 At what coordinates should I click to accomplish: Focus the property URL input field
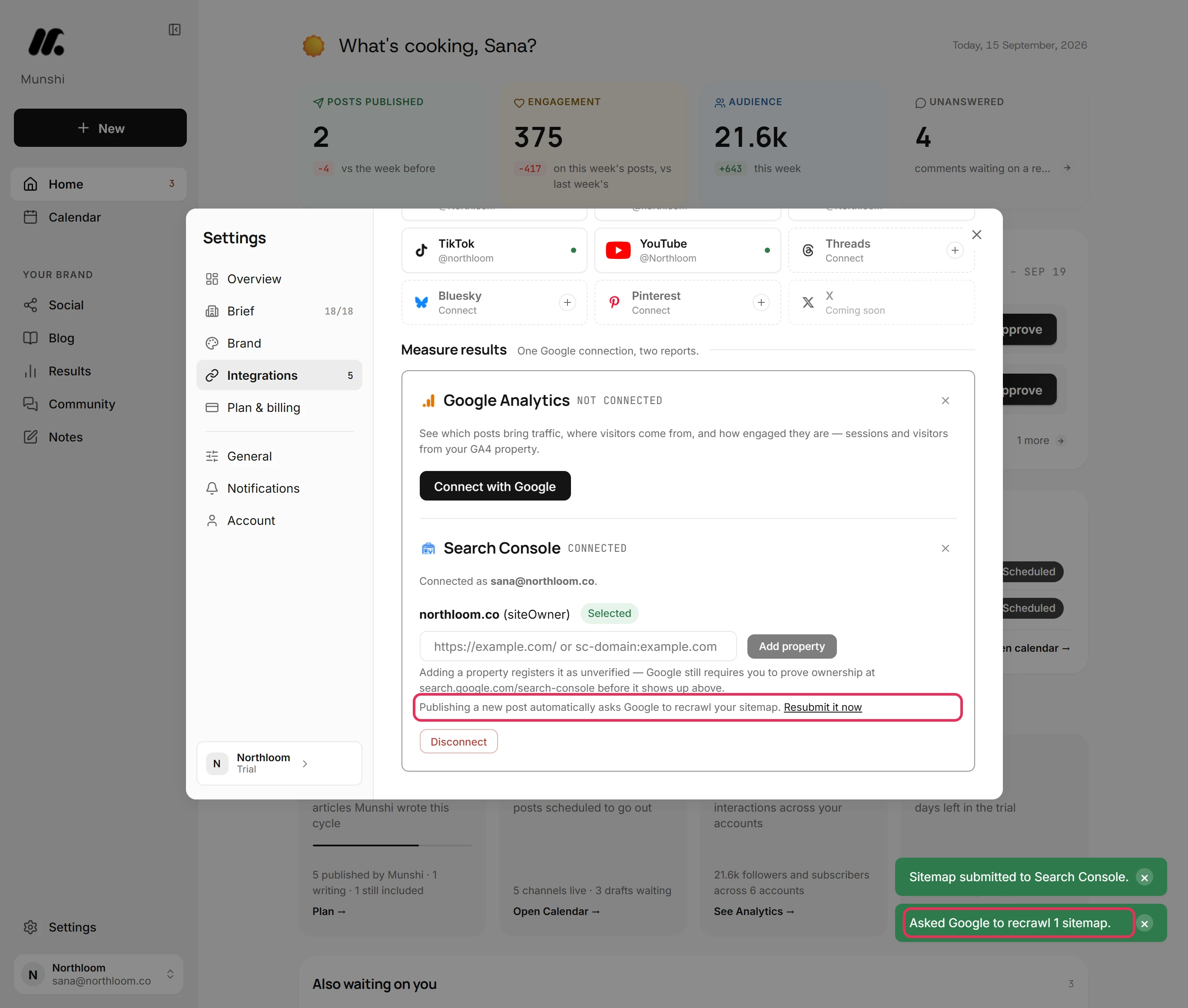578,646
